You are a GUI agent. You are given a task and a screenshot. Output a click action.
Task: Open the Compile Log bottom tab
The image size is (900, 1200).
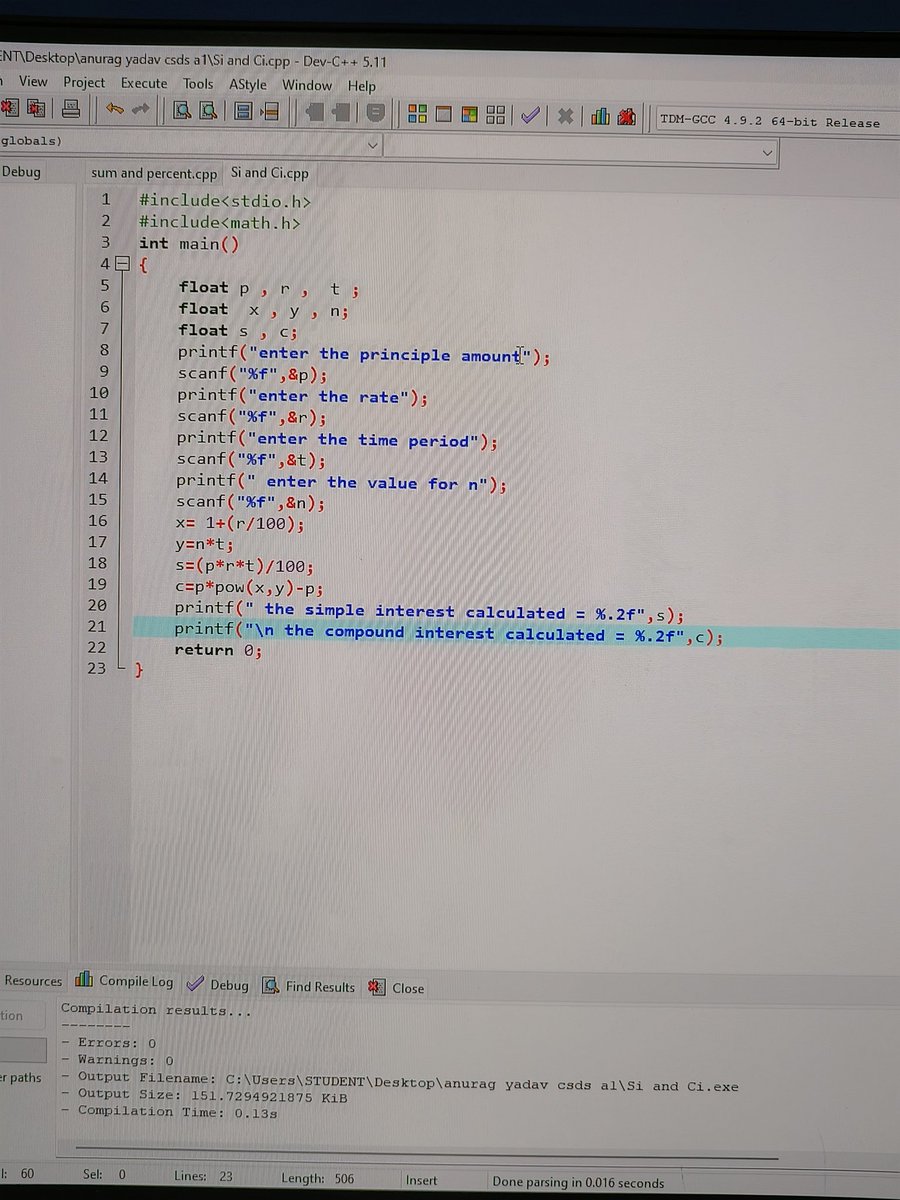[x=125, y=982]
